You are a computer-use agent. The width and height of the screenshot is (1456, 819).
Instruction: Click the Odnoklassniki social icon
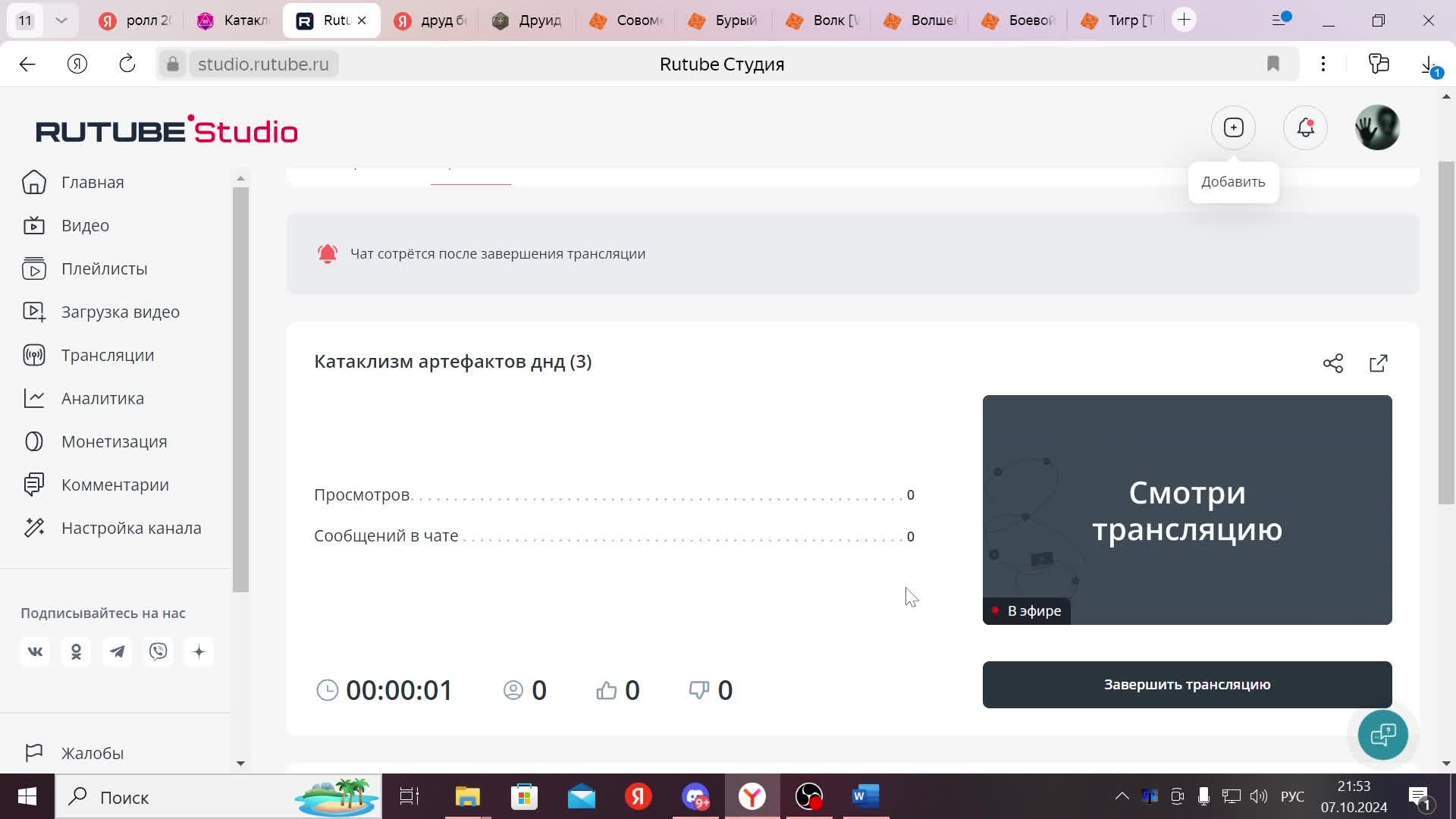(76, 651)
